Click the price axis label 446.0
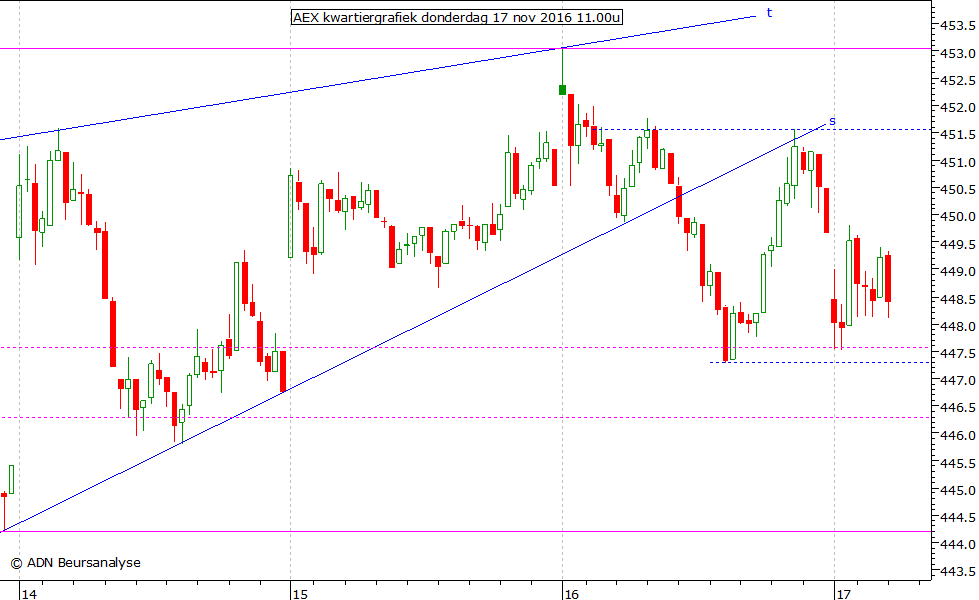 click(958, 435)
